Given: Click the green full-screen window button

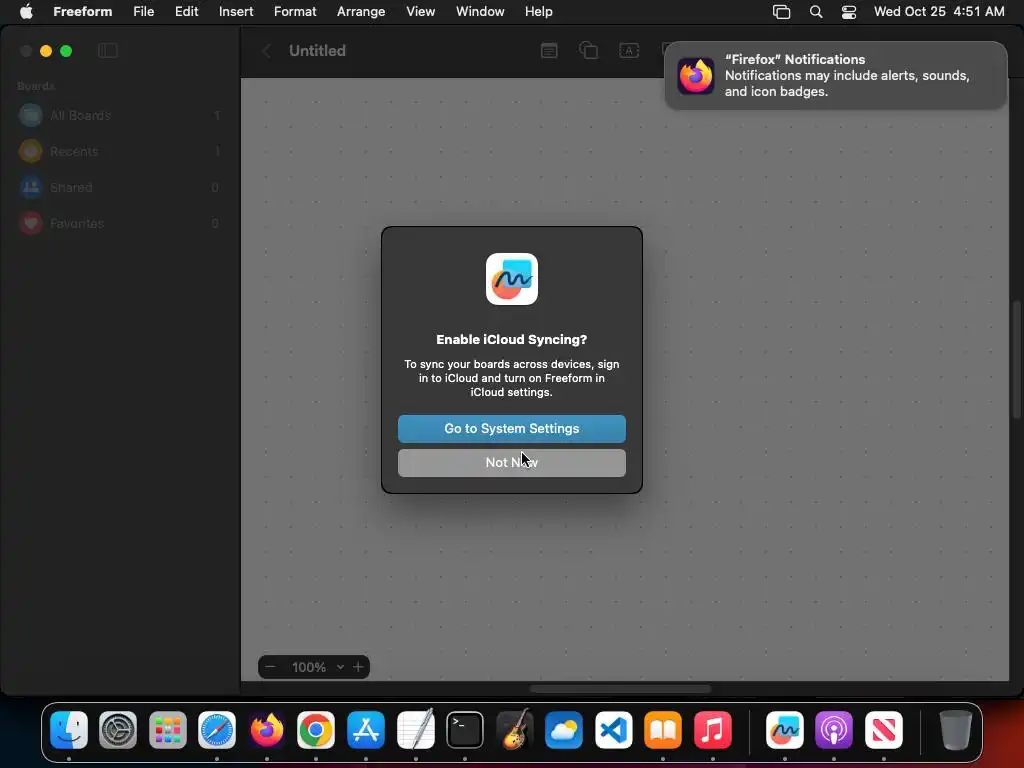Looking at the screenshot, I should coord(66,51).
